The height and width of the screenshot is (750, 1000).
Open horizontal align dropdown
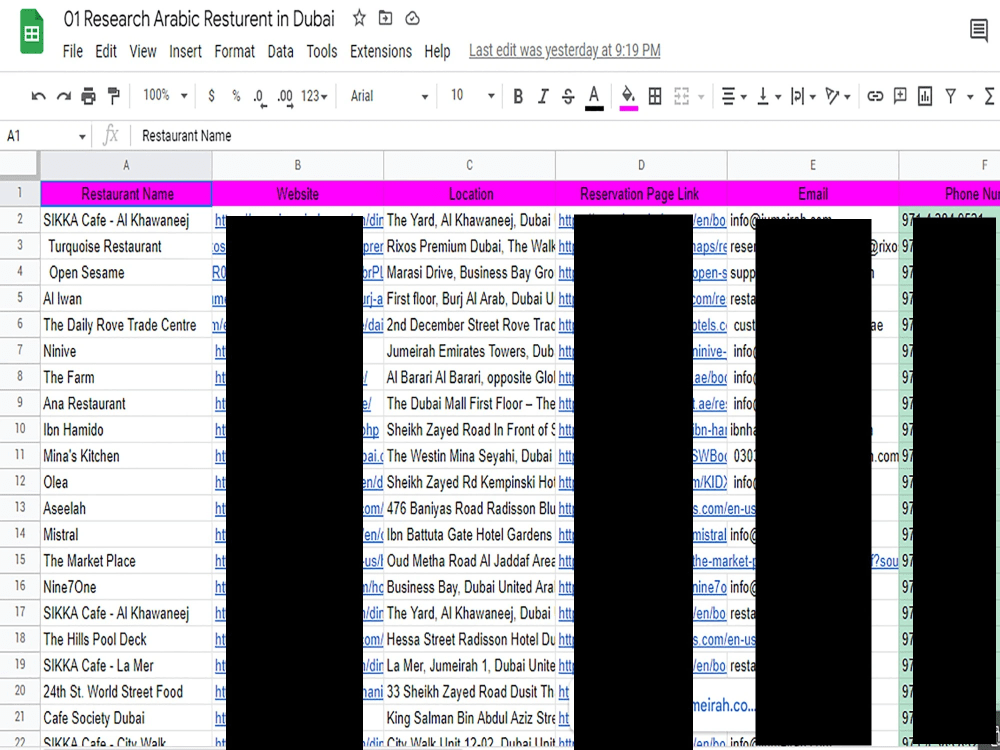click(x=733, y=96)
